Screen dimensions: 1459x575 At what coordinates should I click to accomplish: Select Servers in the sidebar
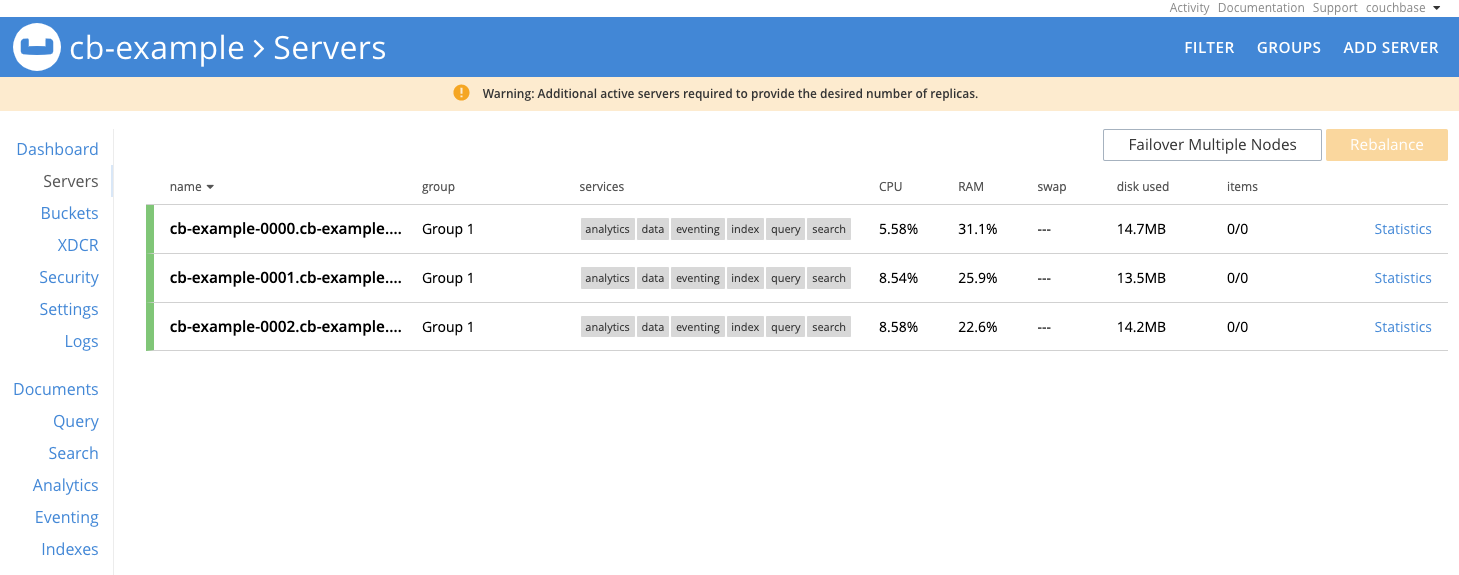point(70,181)
